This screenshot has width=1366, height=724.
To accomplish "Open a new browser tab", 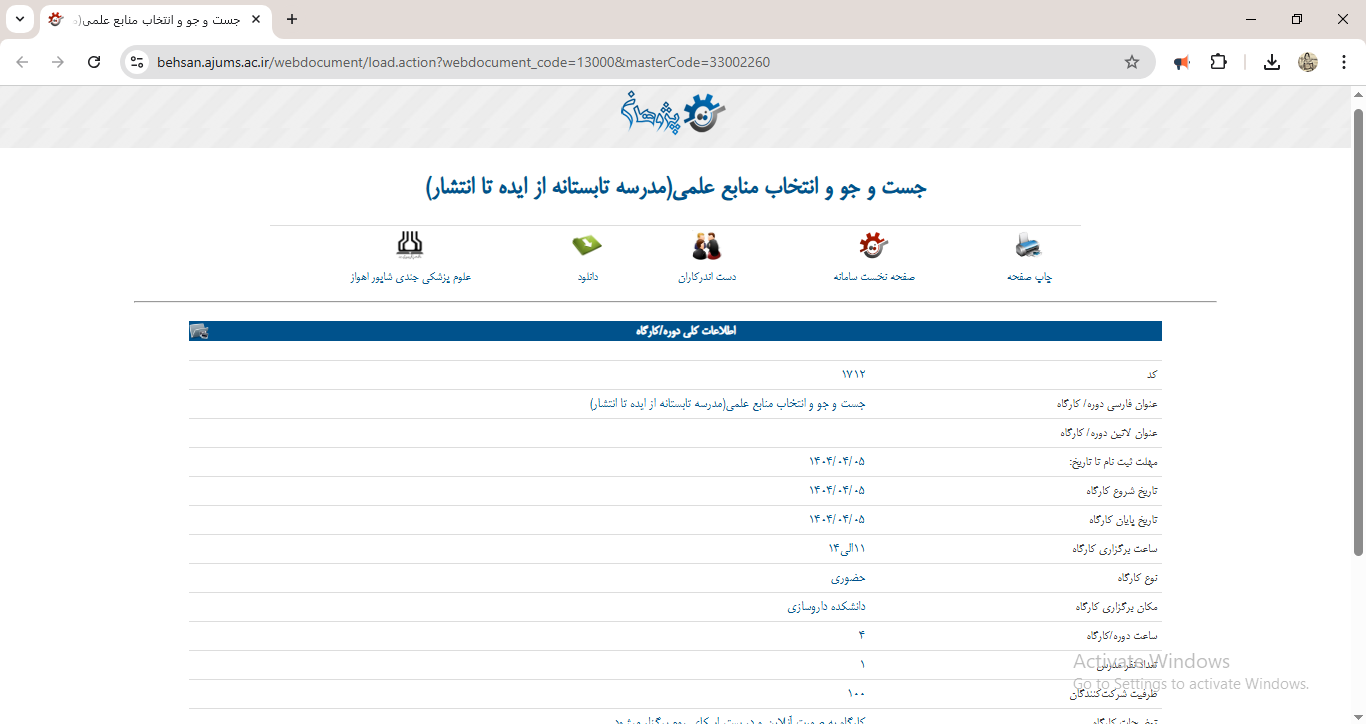I will click(292, 19).
